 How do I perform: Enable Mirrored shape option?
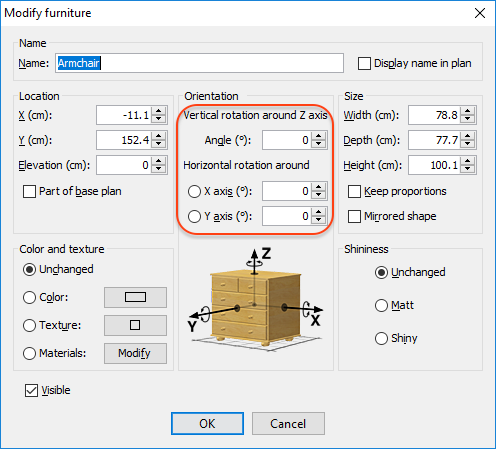pyautogui.click(x=354, y=216)
